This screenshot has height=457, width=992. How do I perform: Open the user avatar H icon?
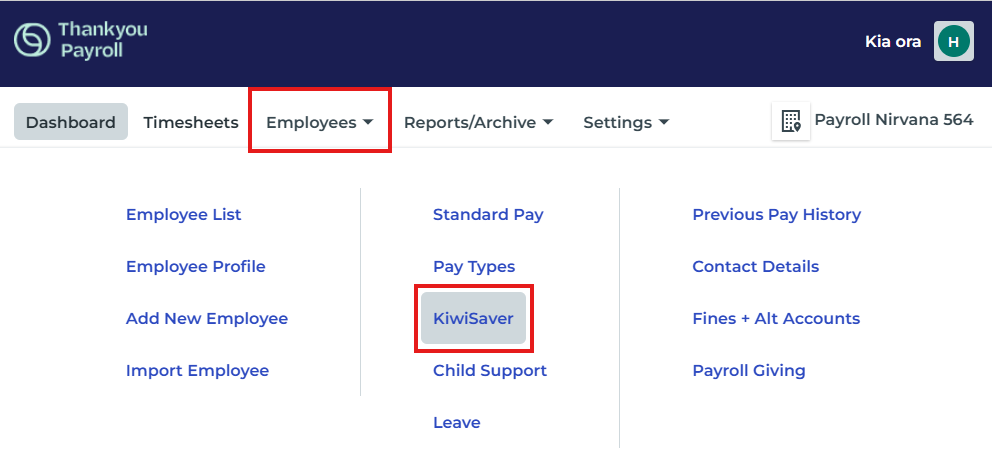click(x=953, y=42)
